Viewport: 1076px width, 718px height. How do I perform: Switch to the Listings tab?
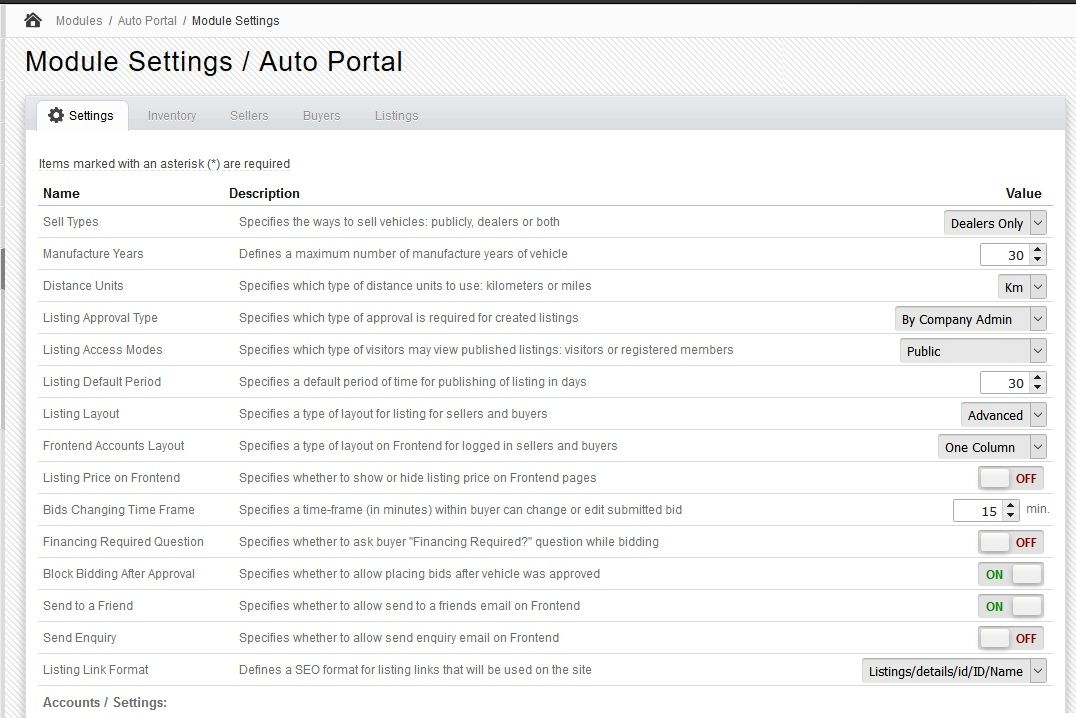(x=397, y=115)
